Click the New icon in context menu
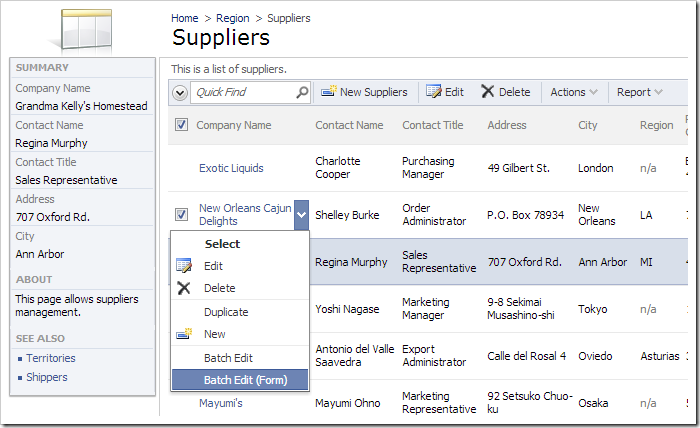Screen dimensions: 700x428 coord(184,334)
